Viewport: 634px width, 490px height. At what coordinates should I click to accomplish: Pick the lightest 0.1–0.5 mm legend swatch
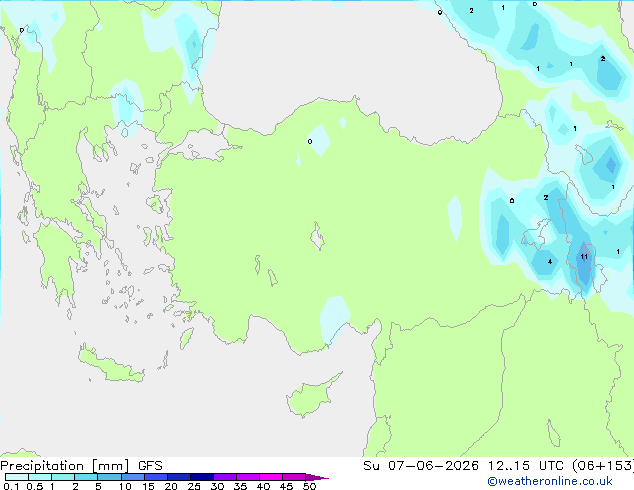point(17,477)
